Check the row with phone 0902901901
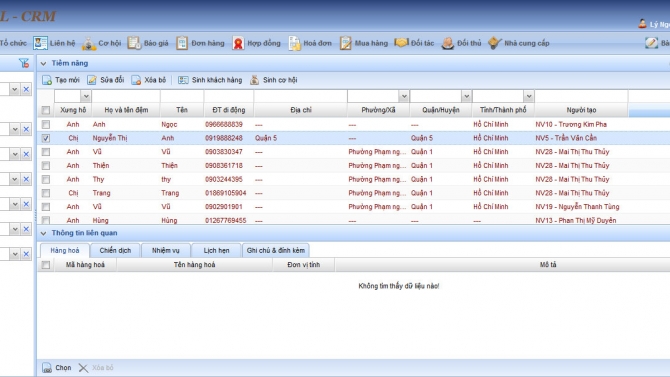Viewport: 670px width, 377px height. point(46,206)
